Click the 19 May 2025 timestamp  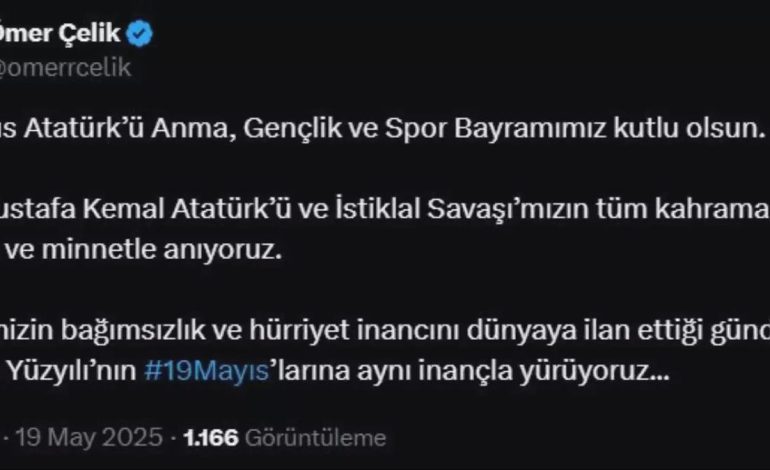tap(89, 437)
